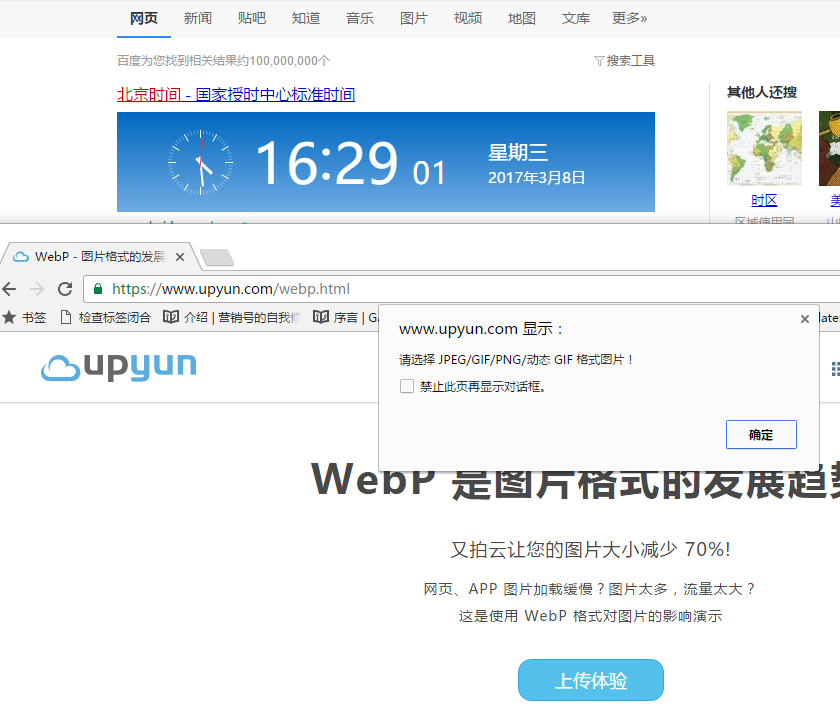Open the 北京时间 - 国家授时中心标准时间 link
The image size is (840, 714).
point(236,95)
